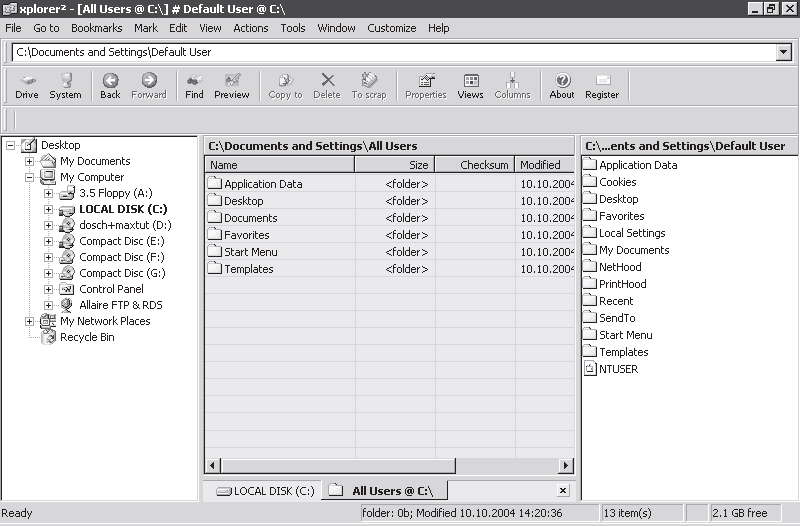This screenshot has height=526, width=800.
Task: Click the About help icon
Action: click(562, 86)
